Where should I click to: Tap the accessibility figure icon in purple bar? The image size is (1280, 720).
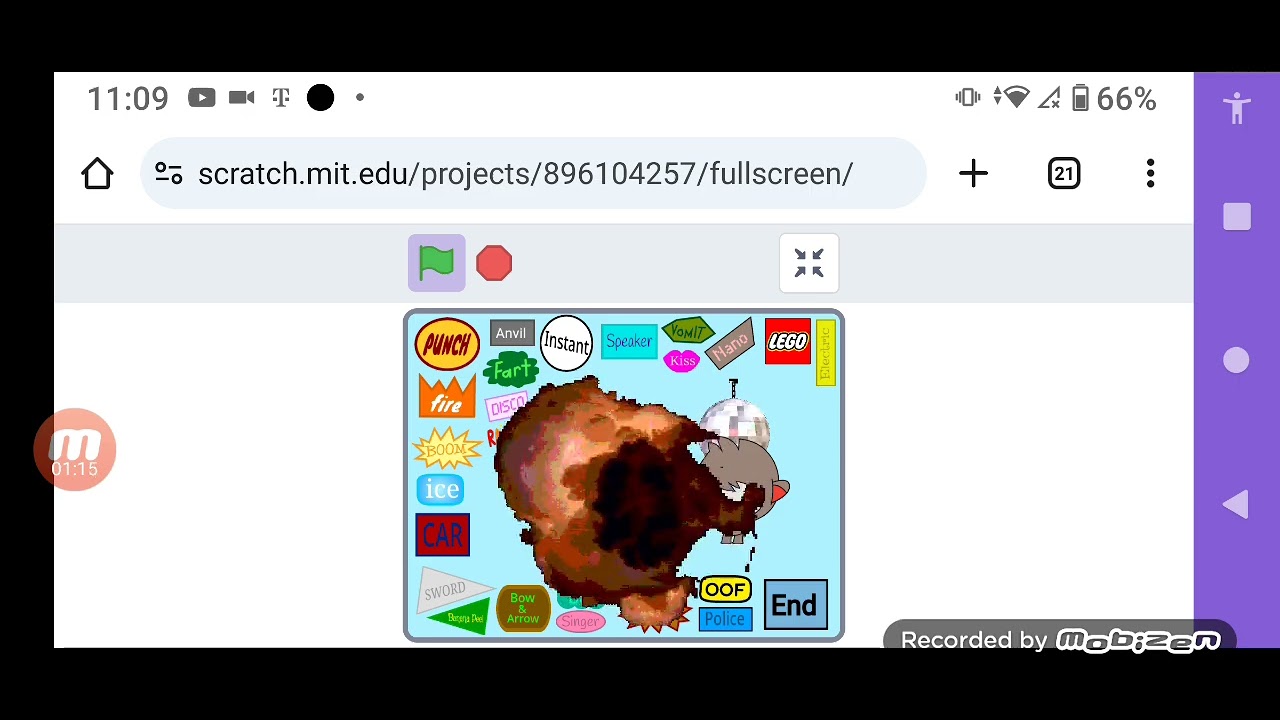tap(1237, 107)
